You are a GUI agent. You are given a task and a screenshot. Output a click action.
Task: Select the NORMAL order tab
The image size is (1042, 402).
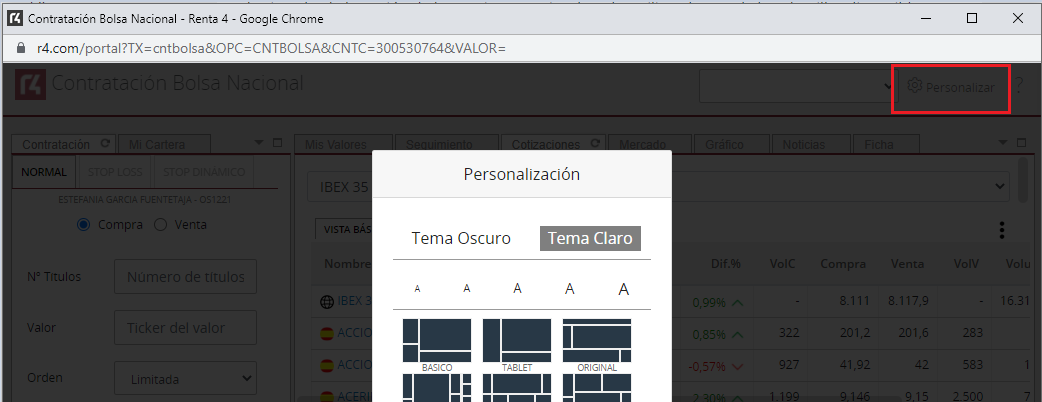tap(44, 172)
